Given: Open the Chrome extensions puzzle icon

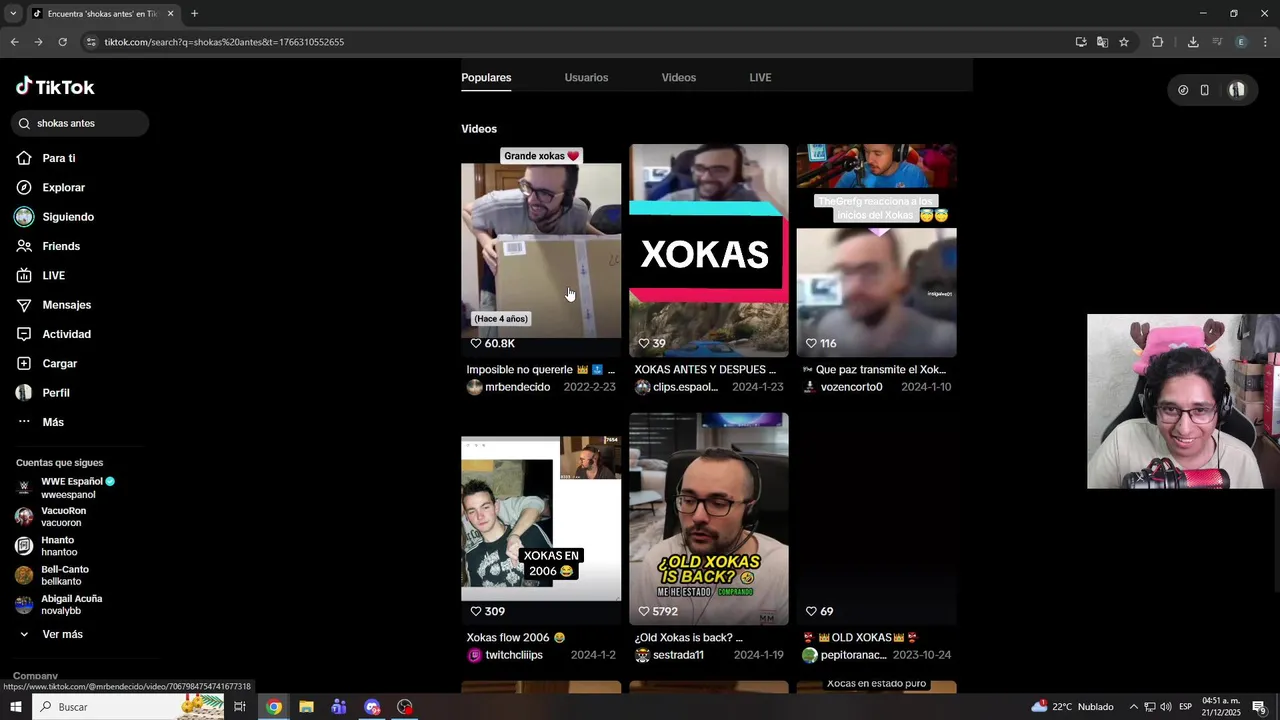Looking at the screenshot, I should click(1158, 42).
